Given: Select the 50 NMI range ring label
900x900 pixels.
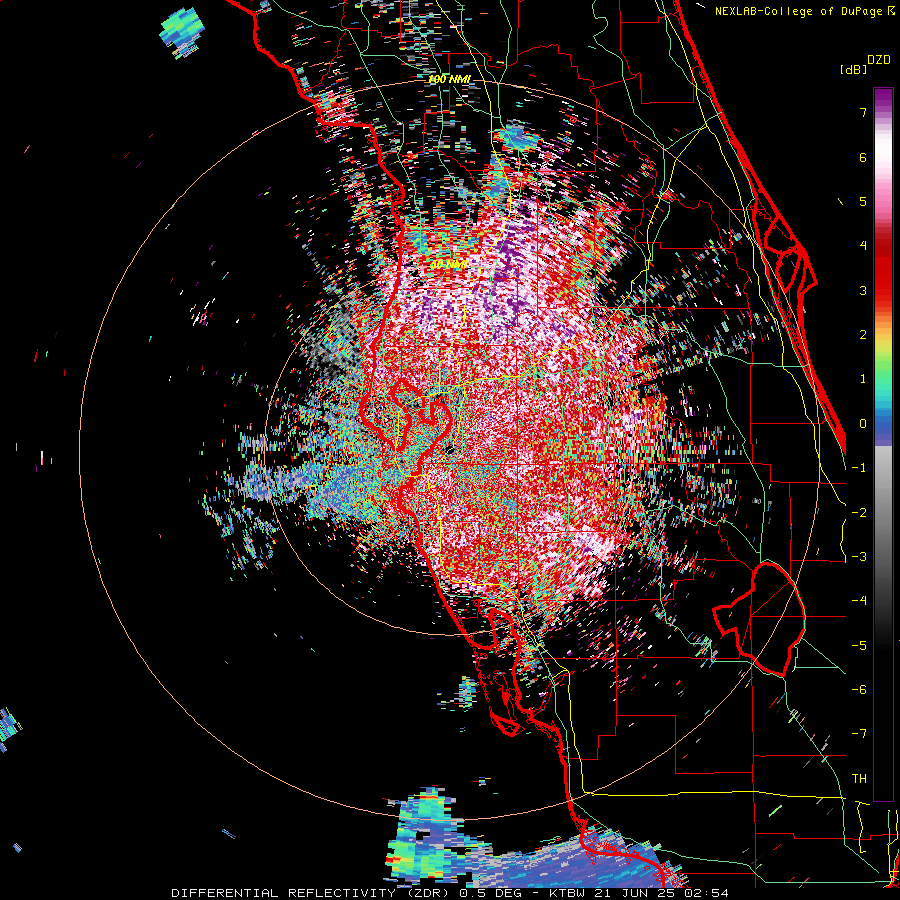Looking at the screenshot, I should (449, 264).
